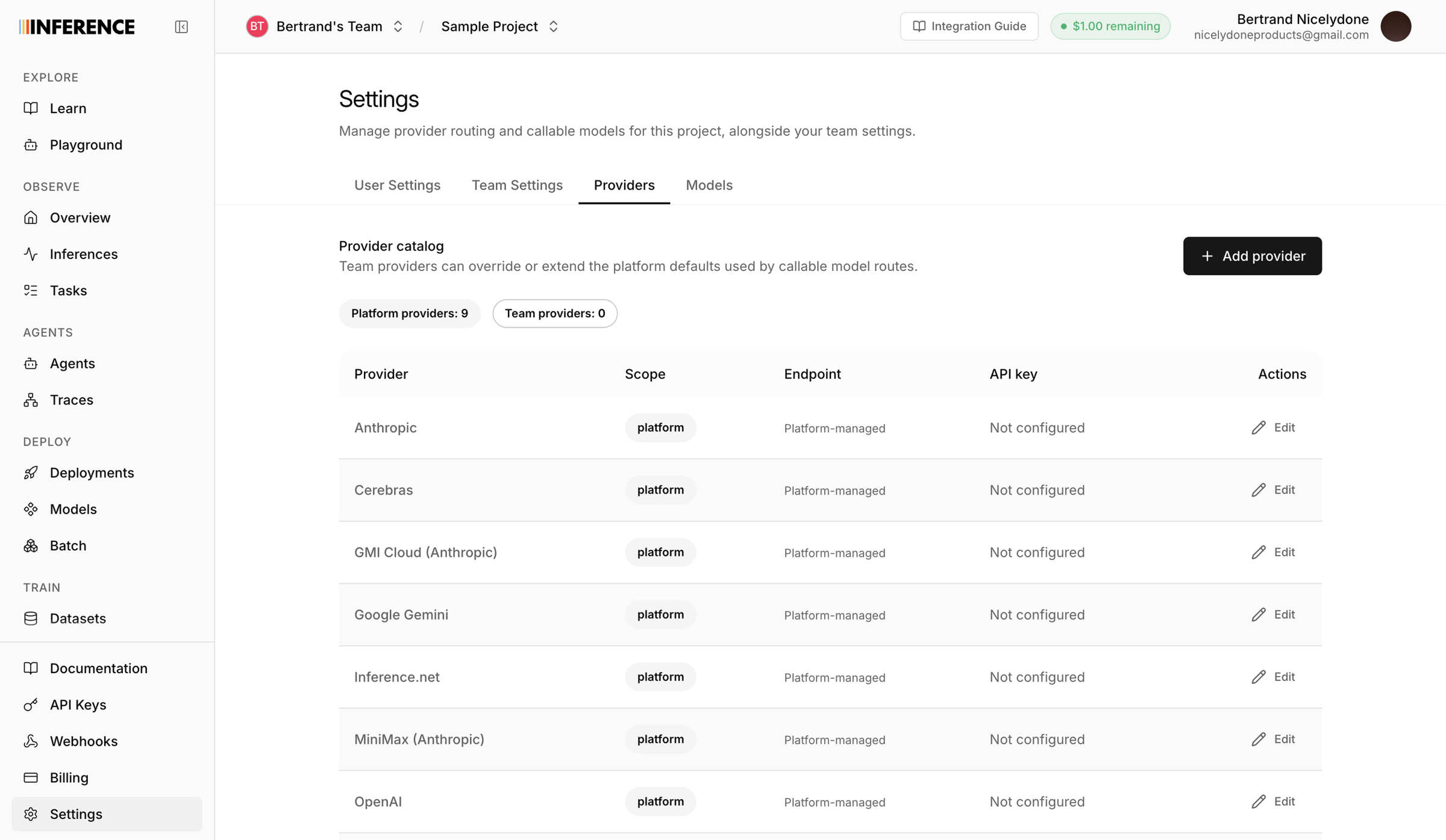
Task: Click the Cerebras provider name
Action: click(x=383, y=490)
